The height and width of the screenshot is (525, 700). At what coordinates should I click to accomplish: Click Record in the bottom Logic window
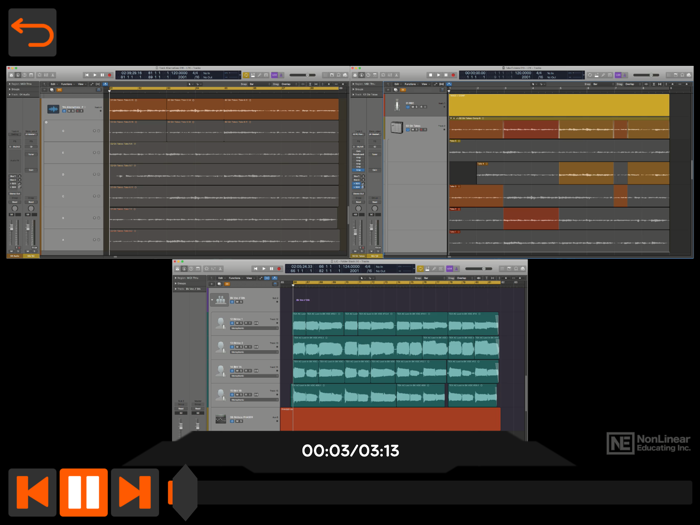[279, 269]
